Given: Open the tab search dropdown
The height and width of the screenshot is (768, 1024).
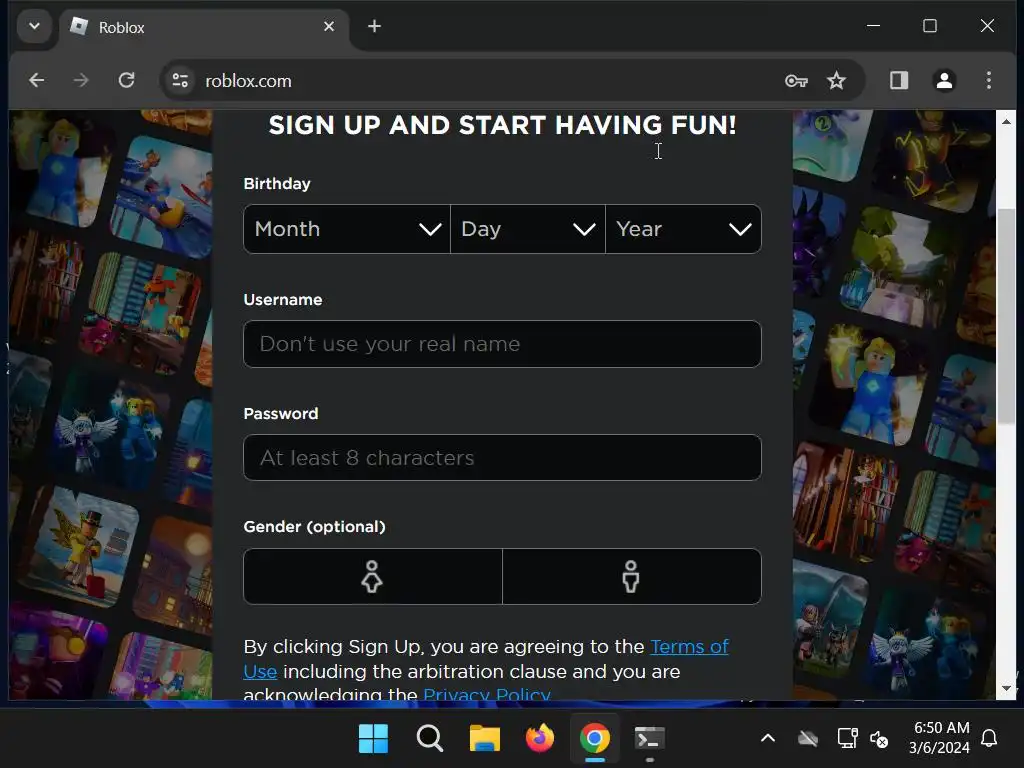Looking at the screenshot, I should (35, 27).
